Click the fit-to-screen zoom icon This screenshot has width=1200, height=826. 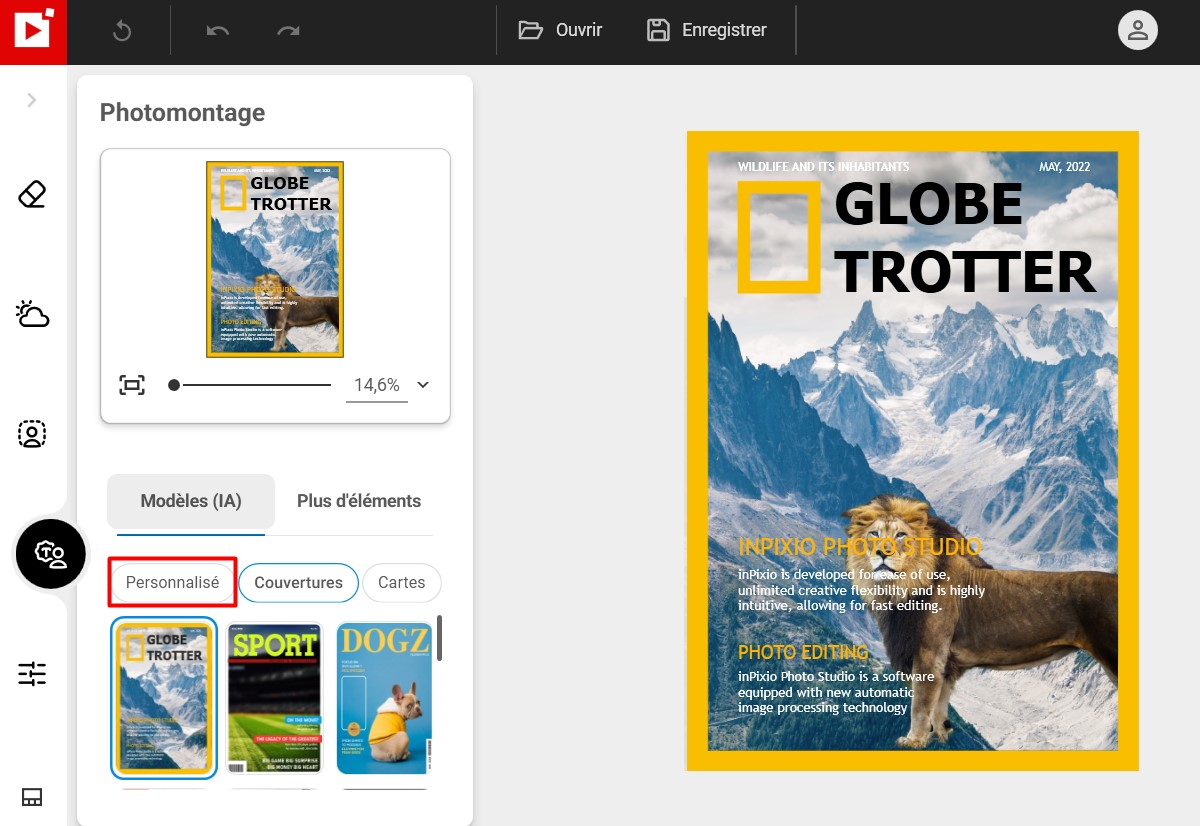coord(132,385)
